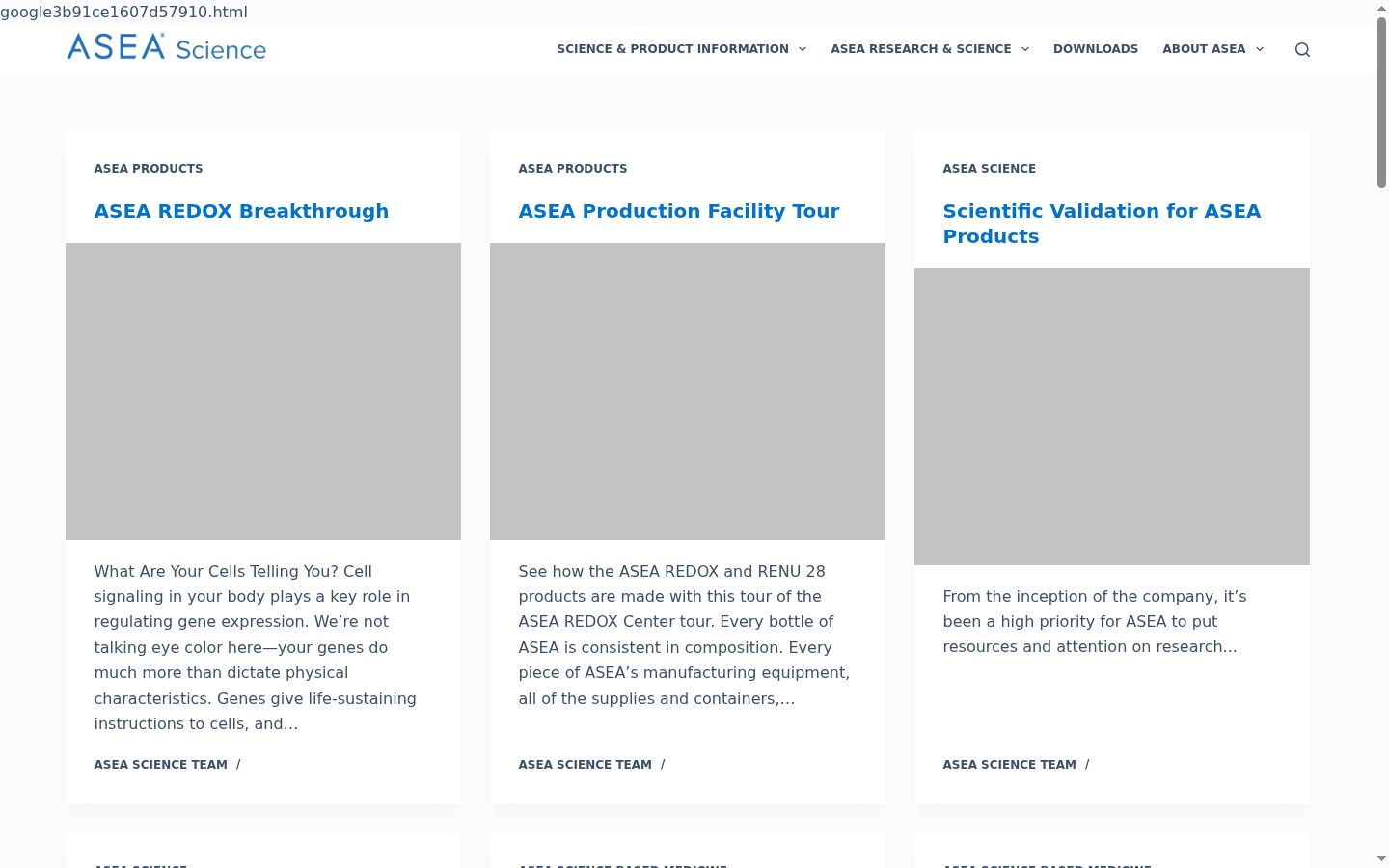1389x868 pixels.
Task: Open the ASEA Production Facility Tour article
Action: tap(679, 211)
